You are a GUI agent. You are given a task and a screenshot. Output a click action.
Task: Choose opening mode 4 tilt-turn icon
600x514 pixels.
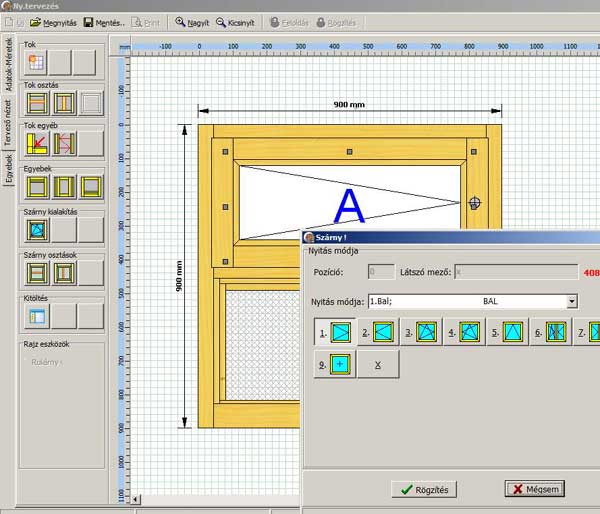(x=465, y=332)
